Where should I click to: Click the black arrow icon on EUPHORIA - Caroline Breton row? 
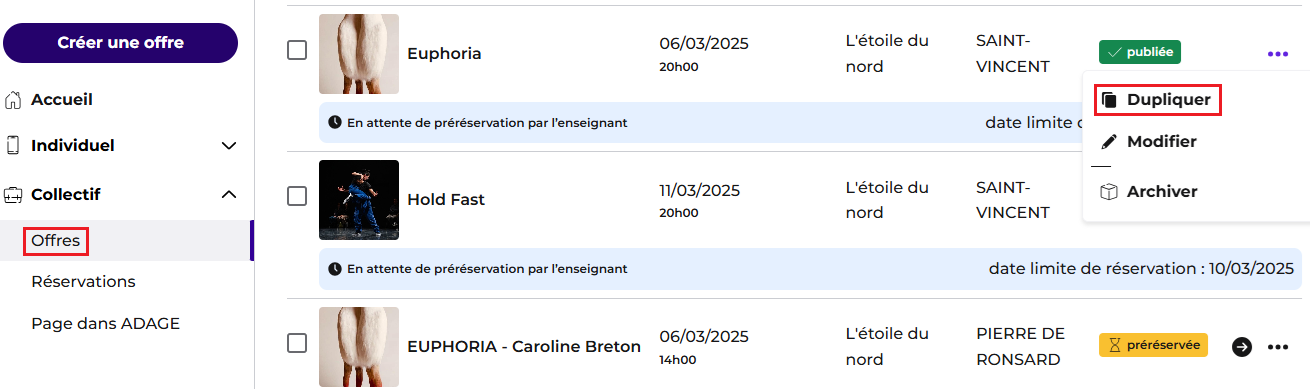click(1241, 347)
